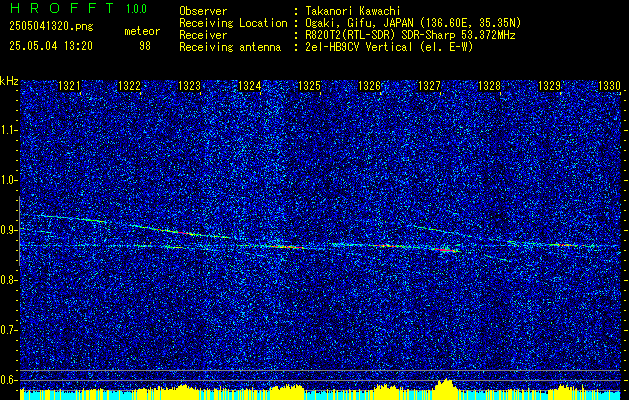Click the 0.6 kHz axis label
The image size is (629, 400).
8,380
